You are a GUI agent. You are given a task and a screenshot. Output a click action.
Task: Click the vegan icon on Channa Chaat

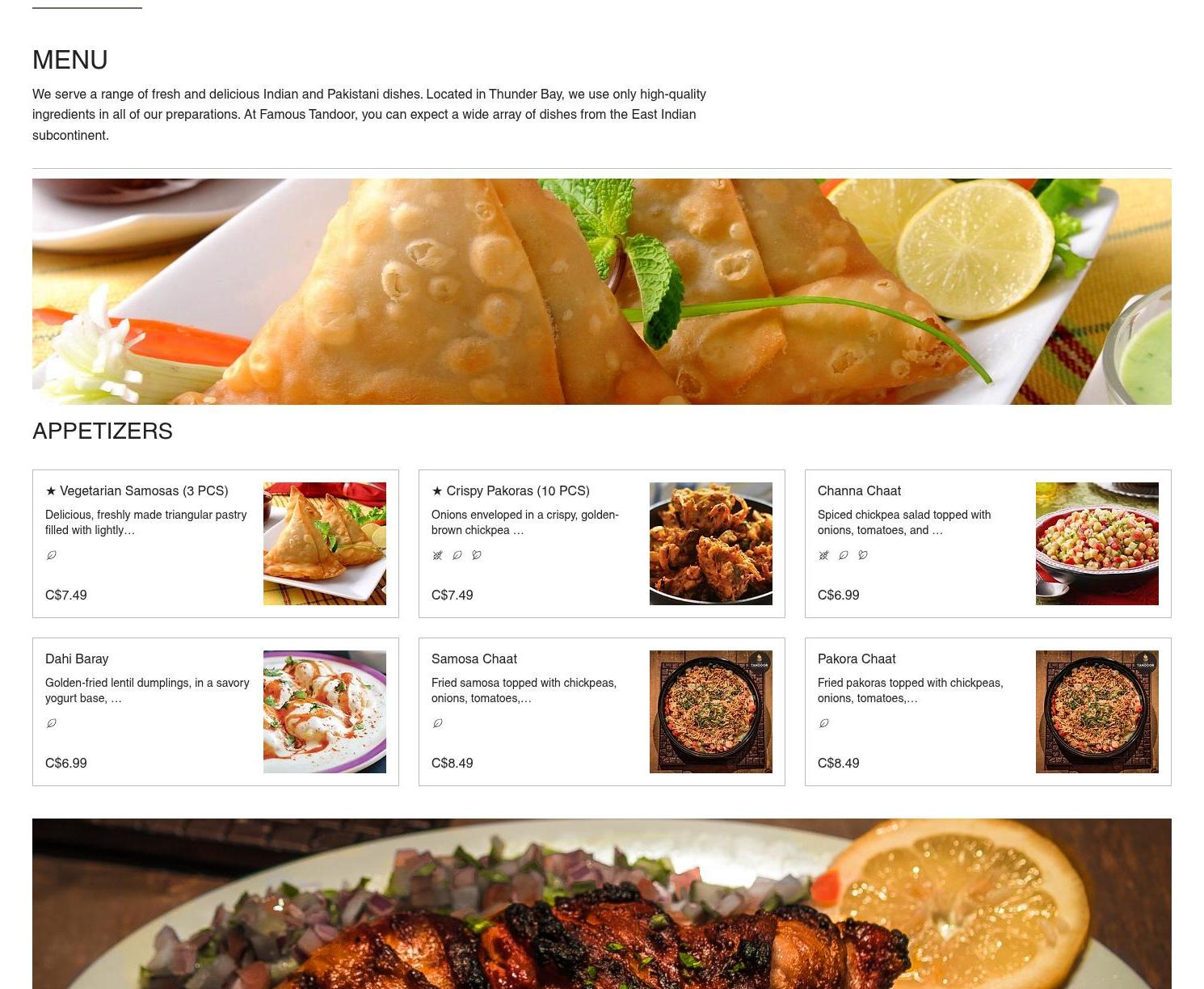(x=862, y=555)
